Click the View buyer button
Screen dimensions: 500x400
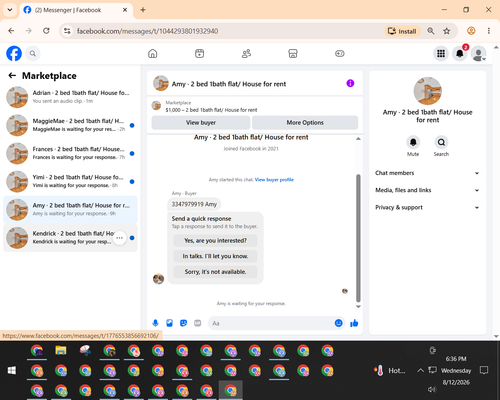click(x=201, y=123)
